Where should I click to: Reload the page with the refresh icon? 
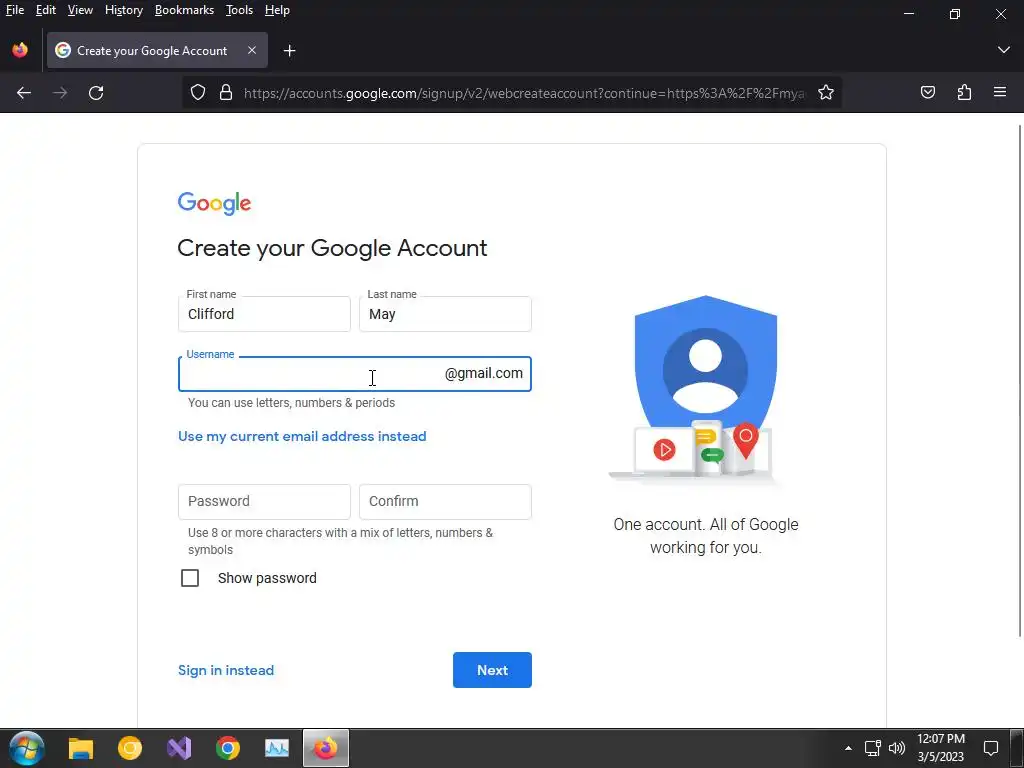[96, 93]
